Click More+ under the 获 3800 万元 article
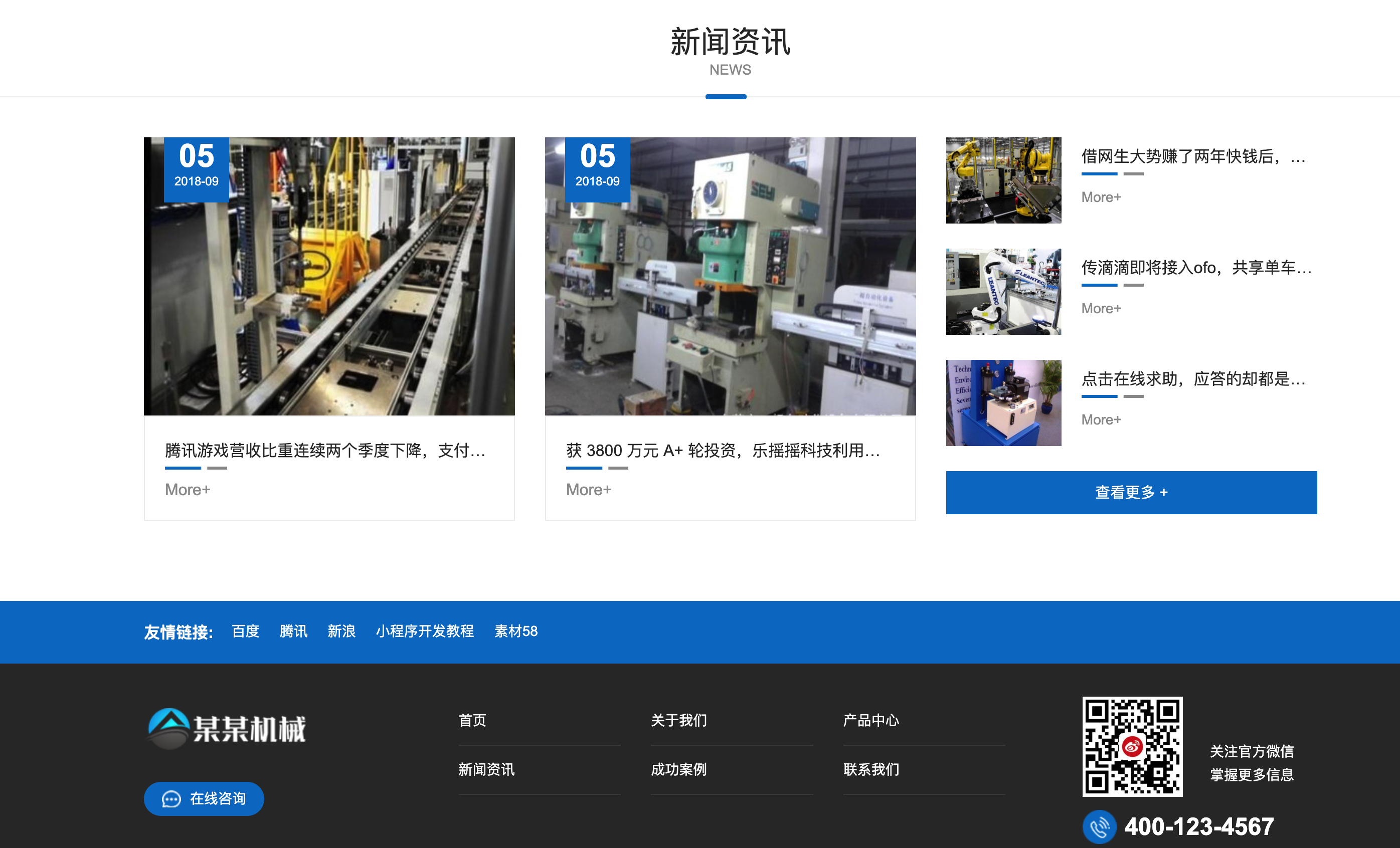The height and width of the screenshot is (848, 1400). point(589,490)
